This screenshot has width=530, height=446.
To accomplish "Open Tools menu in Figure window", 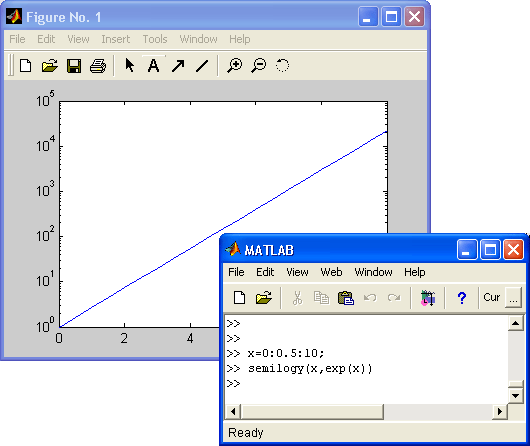I will click(x=155, y=39).
